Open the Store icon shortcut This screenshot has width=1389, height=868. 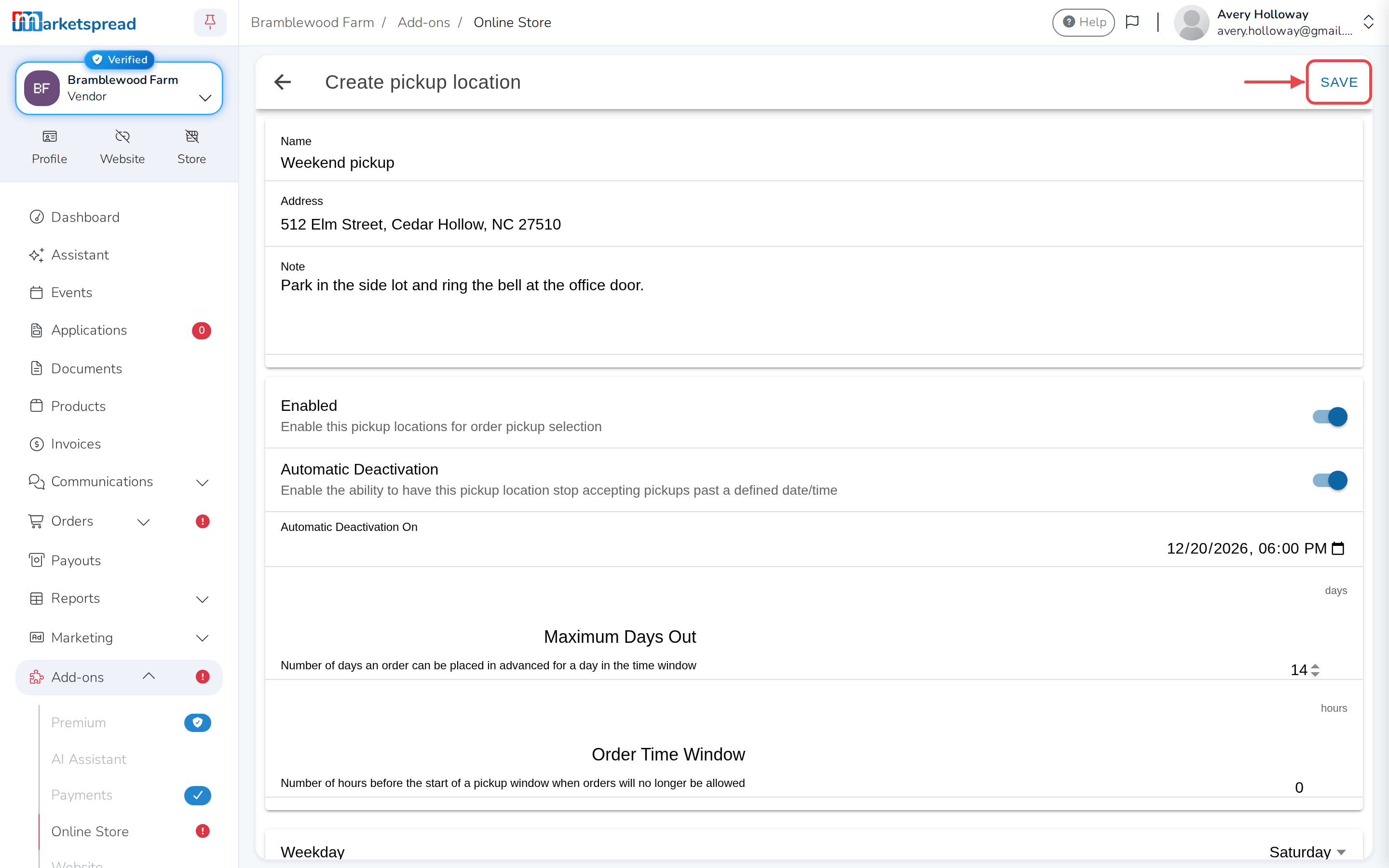tap(191, 136)
